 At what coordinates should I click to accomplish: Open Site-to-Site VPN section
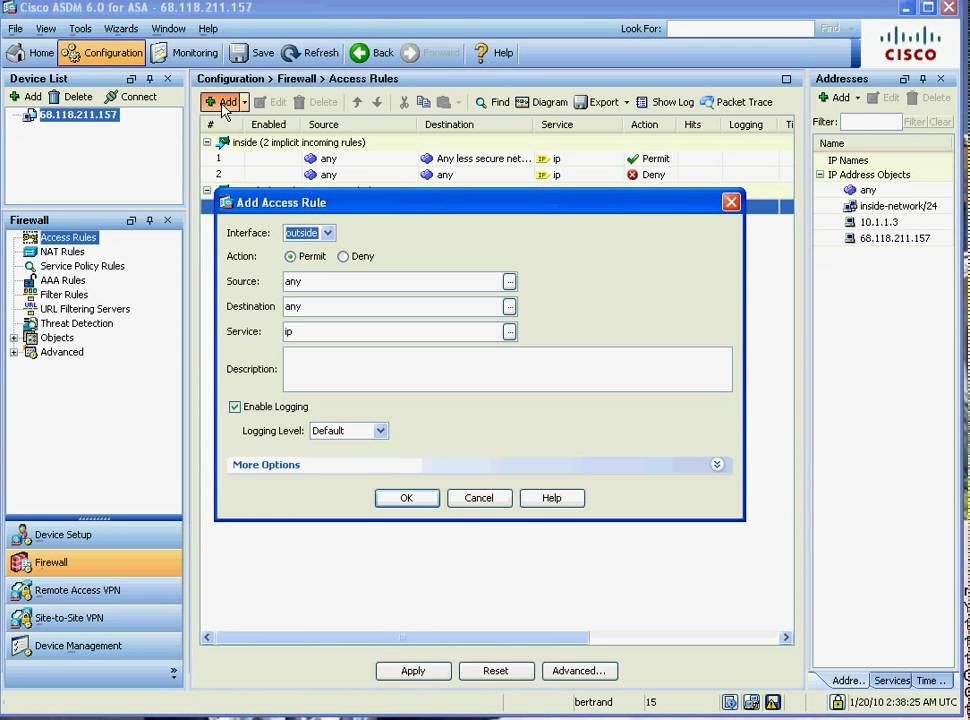(94, 618)
